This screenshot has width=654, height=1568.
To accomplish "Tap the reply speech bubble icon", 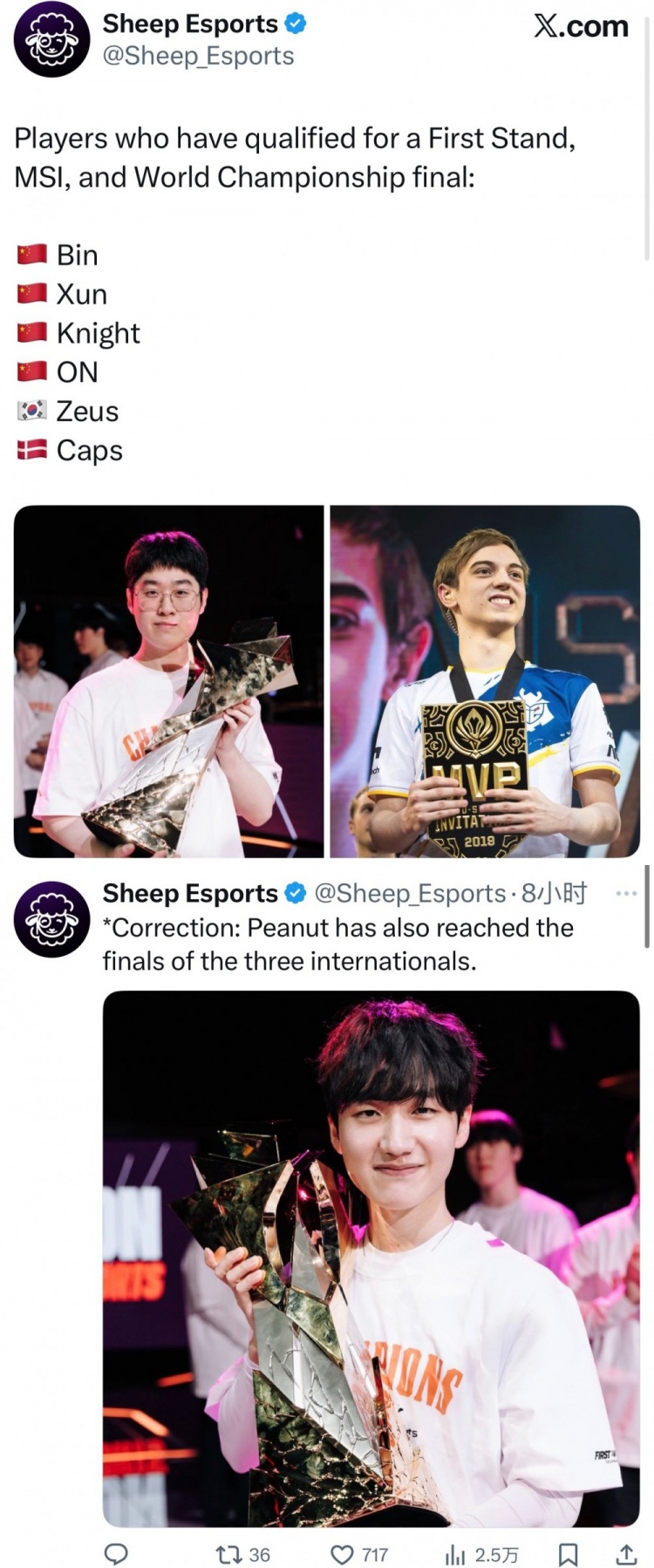I will (116, 1554).
